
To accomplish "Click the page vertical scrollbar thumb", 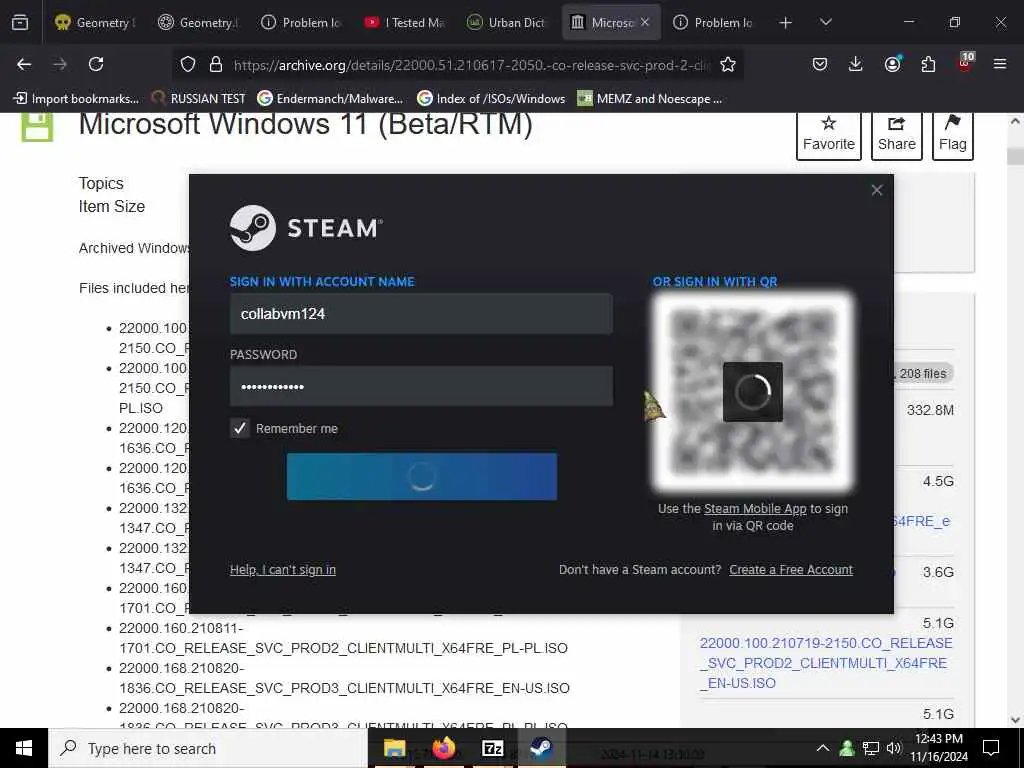I will click(x=1015, y=157).
